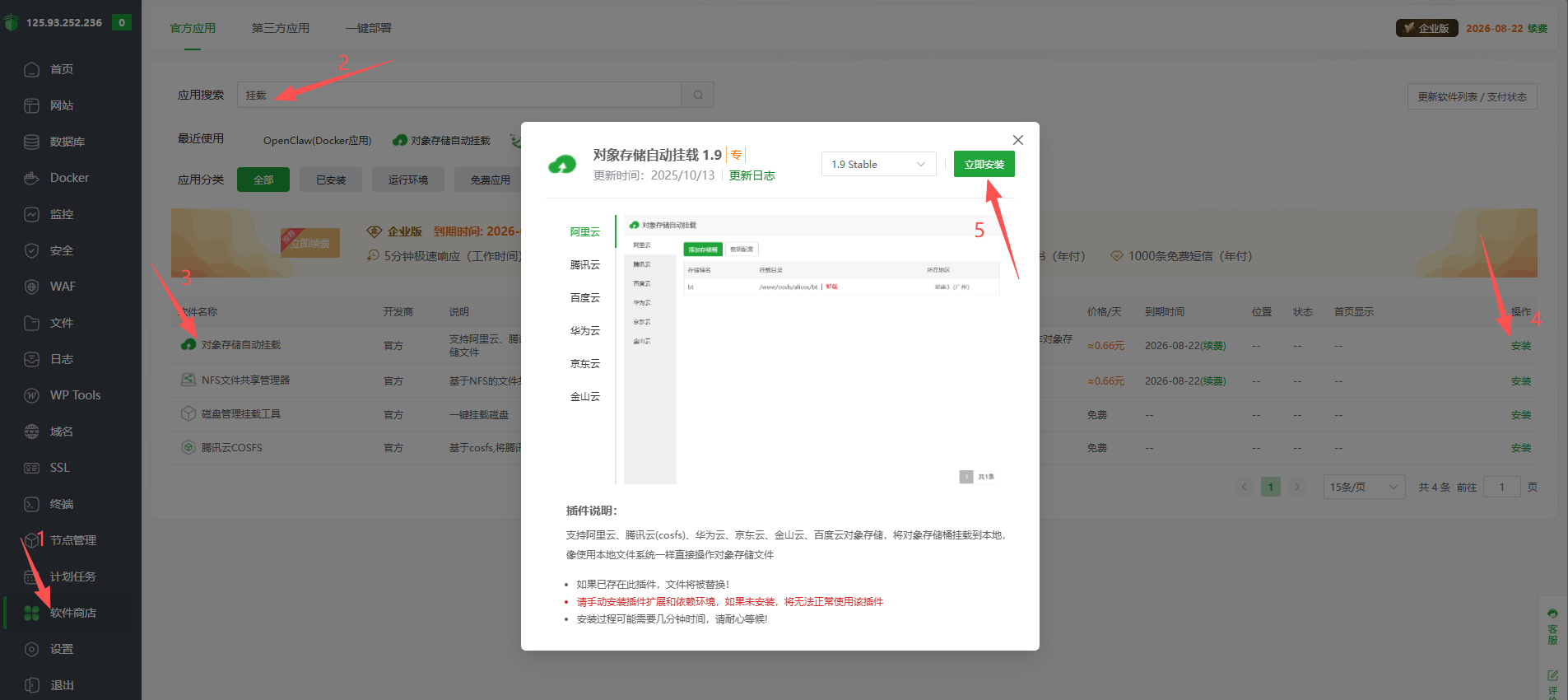
Task: Select the 阿里云 tab in dialog
Action: pyautogui.click(x=585, y=232)
